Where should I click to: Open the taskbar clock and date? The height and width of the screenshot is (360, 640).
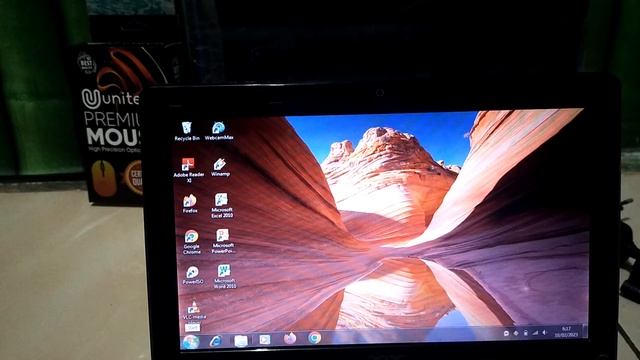(x=567, y=331)
